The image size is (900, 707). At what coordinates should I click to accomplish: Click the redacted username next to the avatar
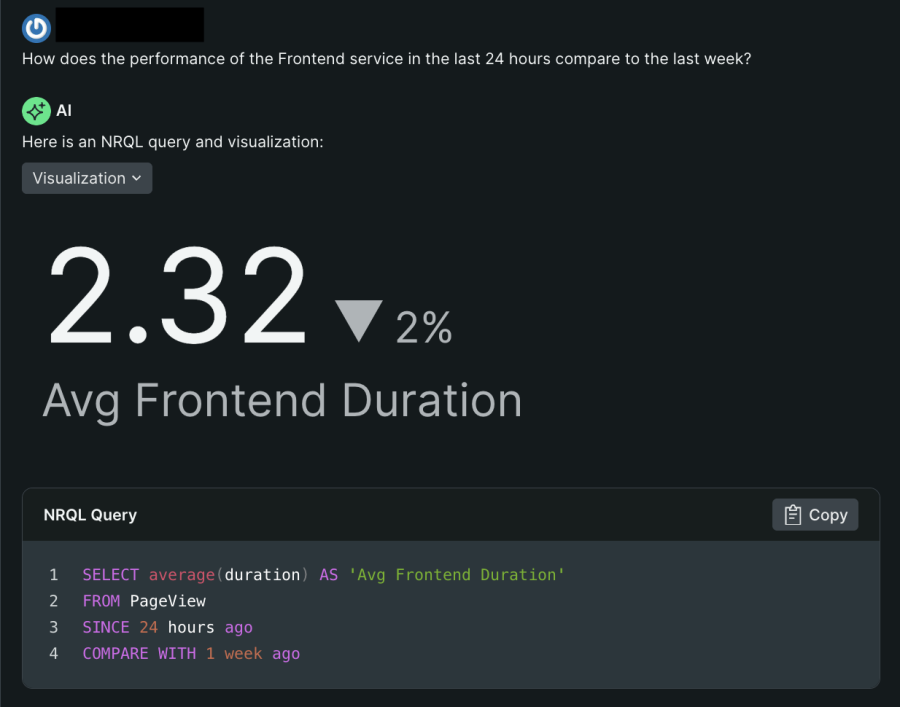coord(129,25)
